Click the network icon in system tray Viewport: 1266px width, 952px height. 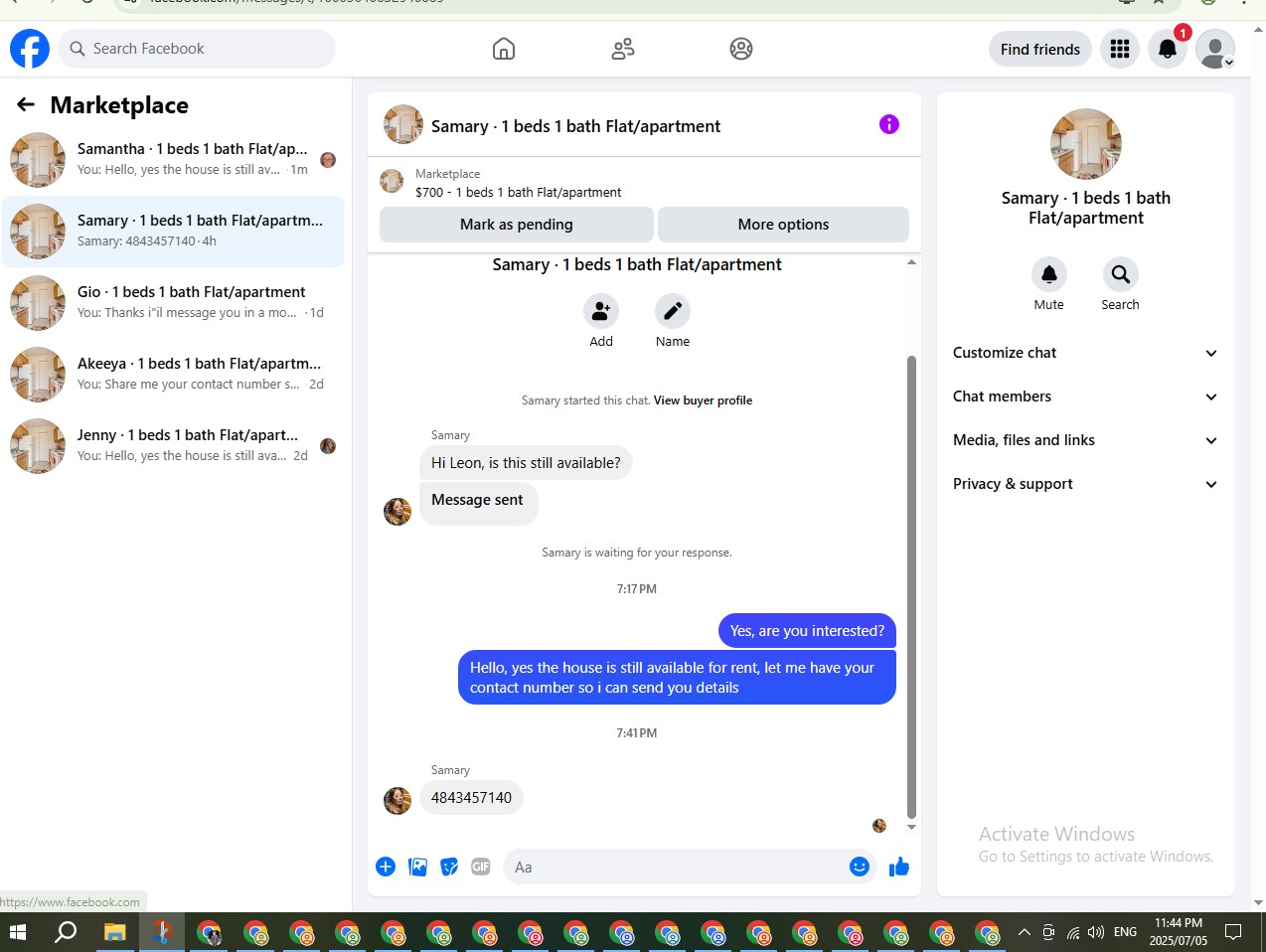tap(1073, 932)
